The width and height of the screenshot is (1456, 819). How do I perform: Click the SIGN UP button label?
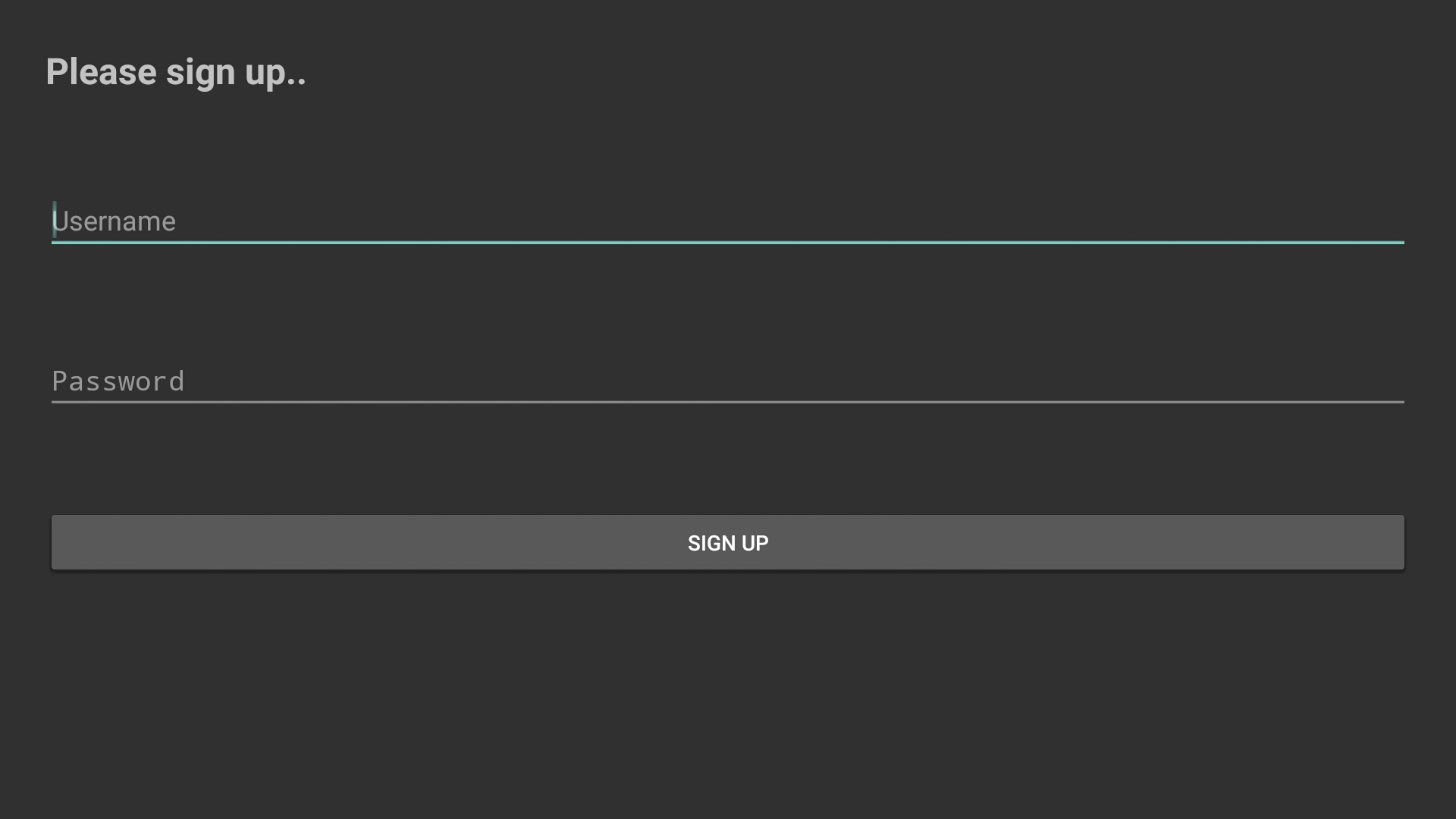tap(728, 543)
